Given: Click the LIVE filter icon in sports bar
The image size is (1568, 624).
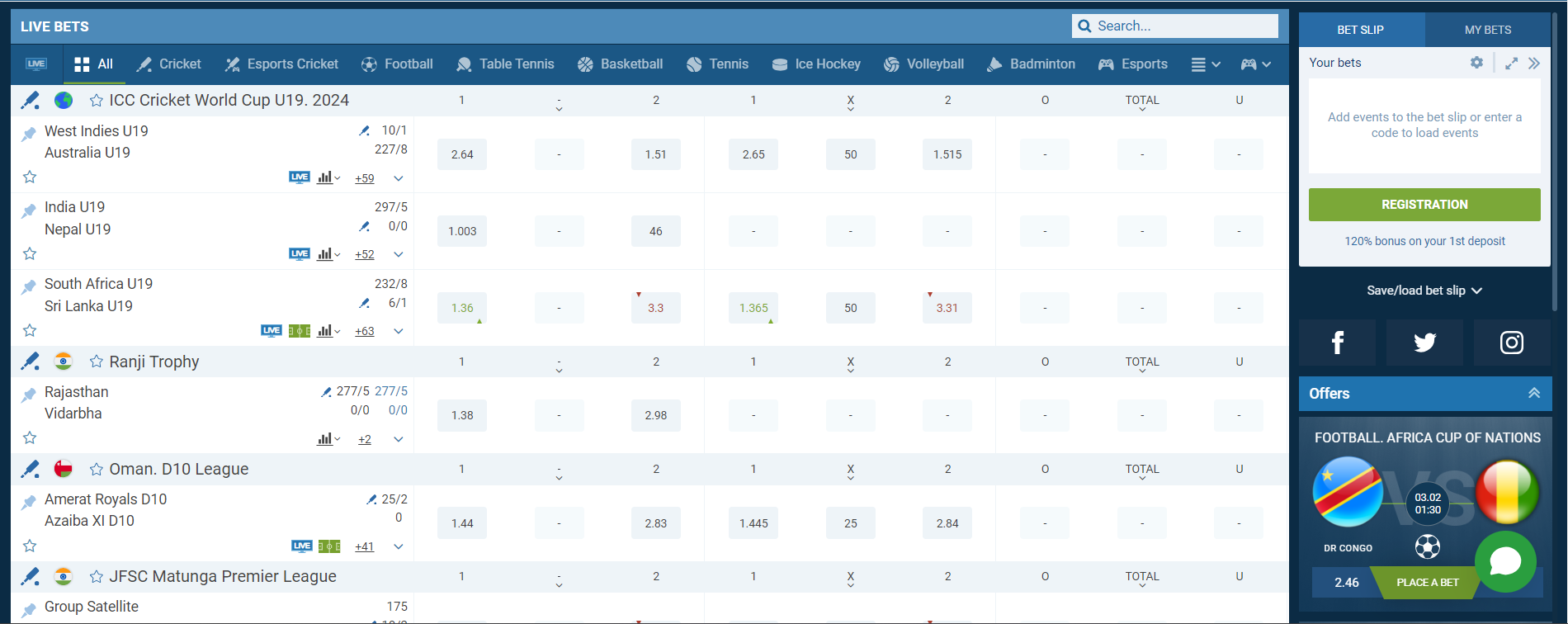Looking at the screenshot, I should click(36, 64).
